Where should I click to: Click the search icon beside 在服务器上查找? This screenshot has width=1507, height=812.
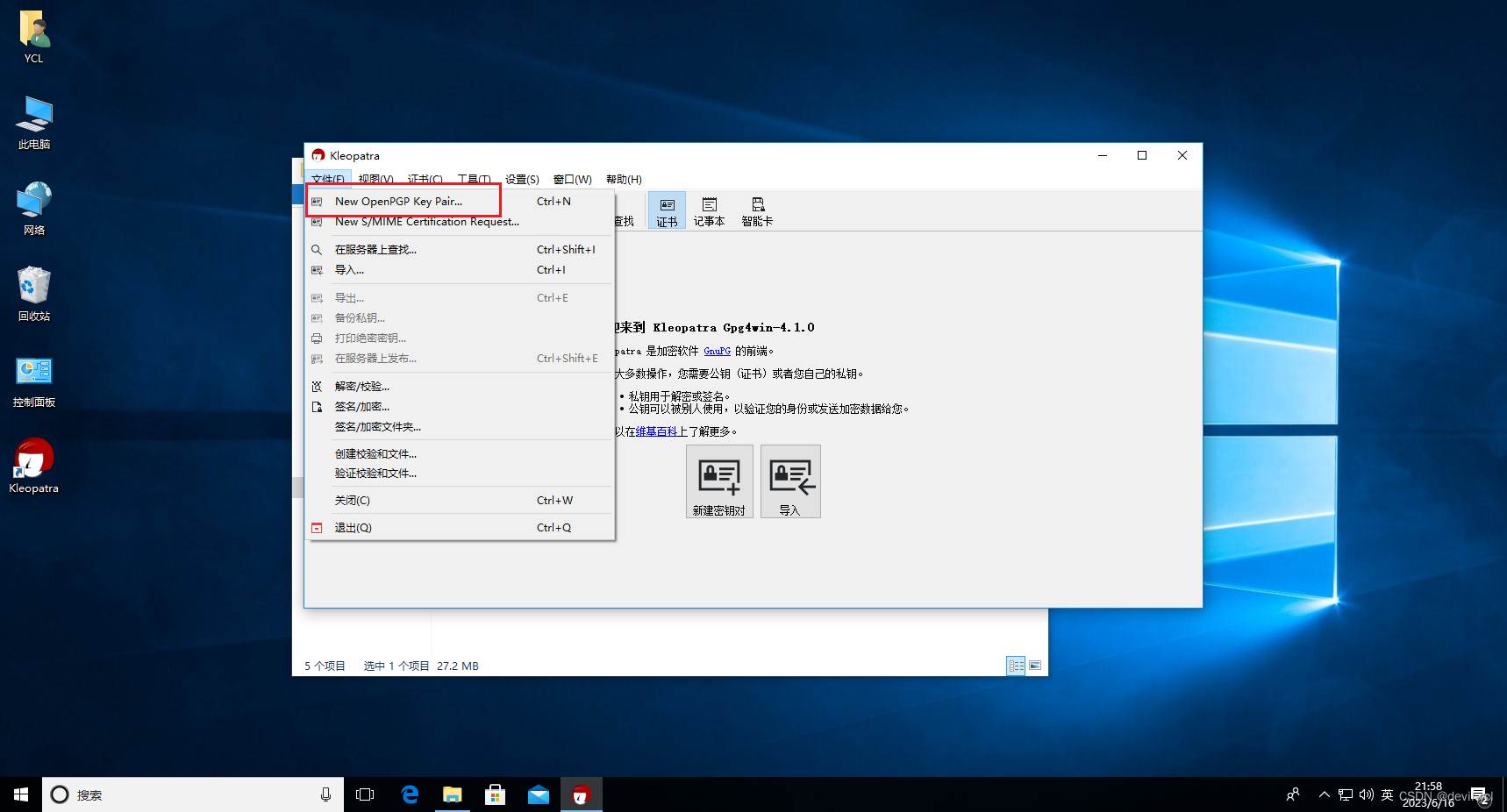point(317,250)
